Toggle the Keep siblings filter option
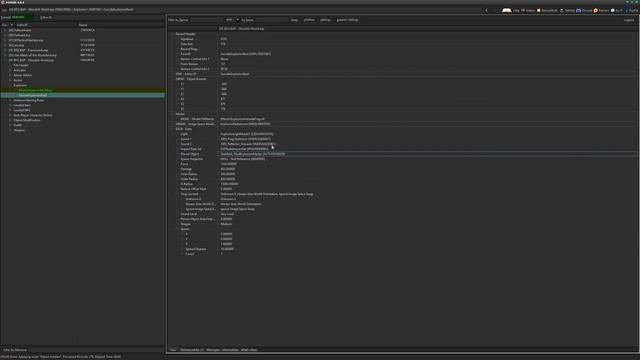640x360 pixels. (x=325, y=20)
